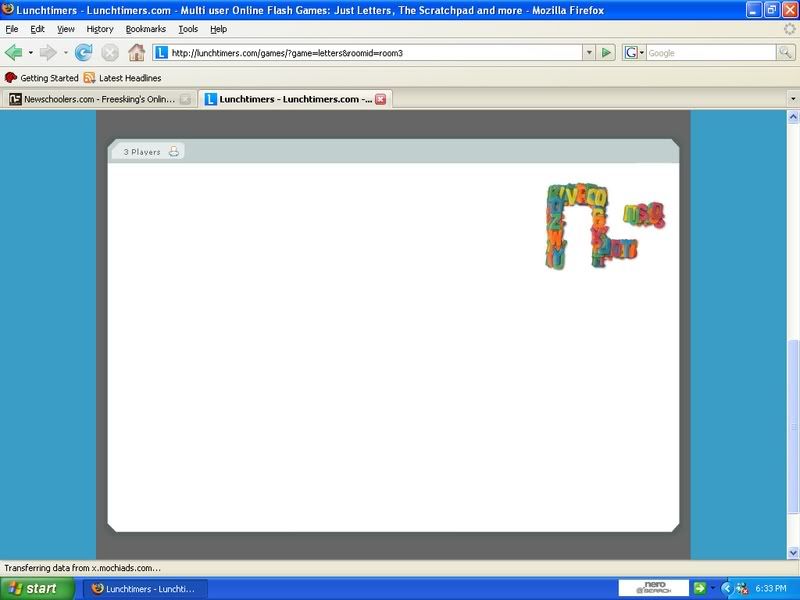Open the Bookmarks menu
The width and height of the screenshot is (800, 600).
click(146, 29)
